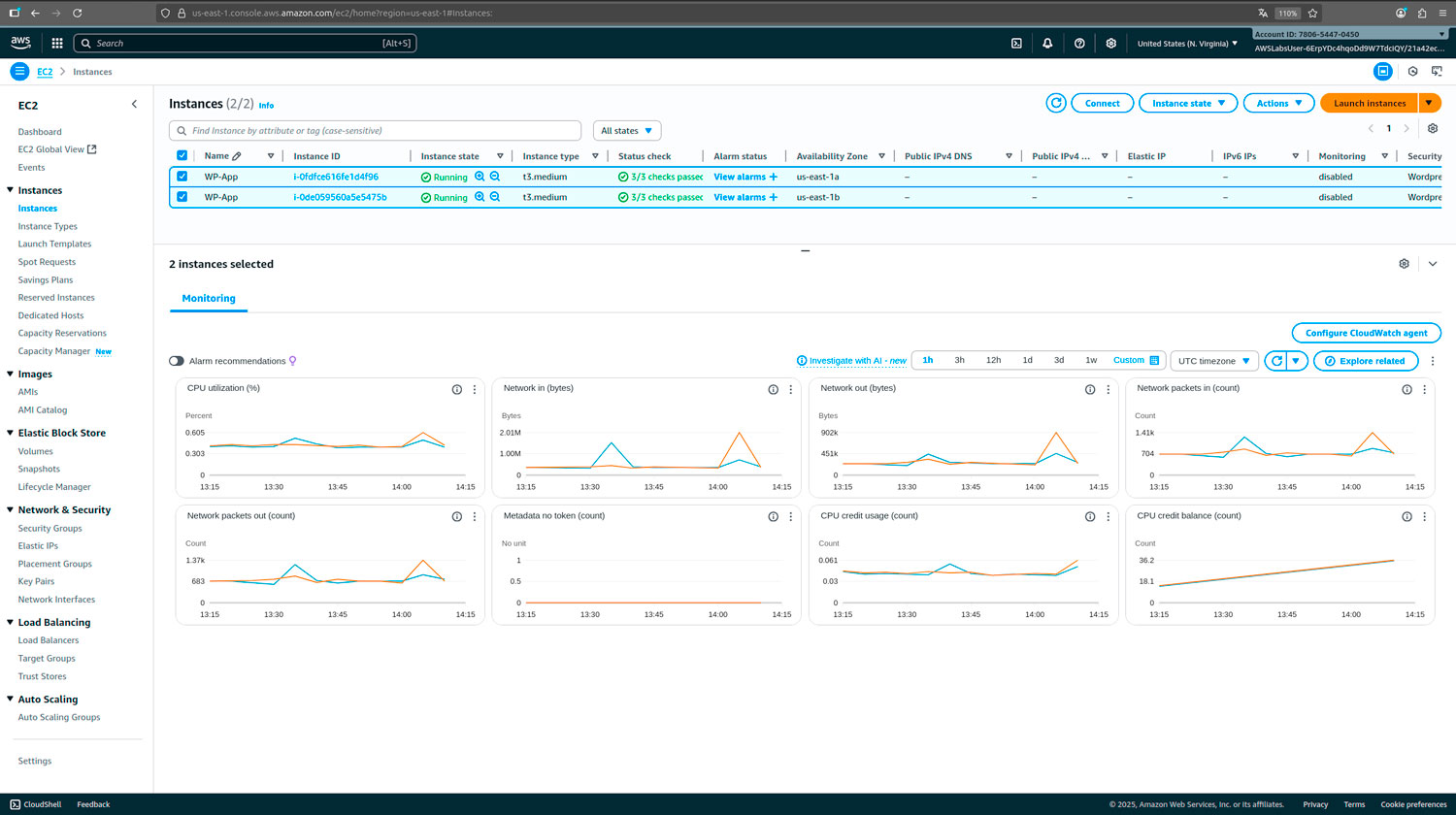Viewport: 1456px width, 815px height.
Task: Open instance ID i-0fdfce616fe1d4f96 link
Action: click(336, 177)
